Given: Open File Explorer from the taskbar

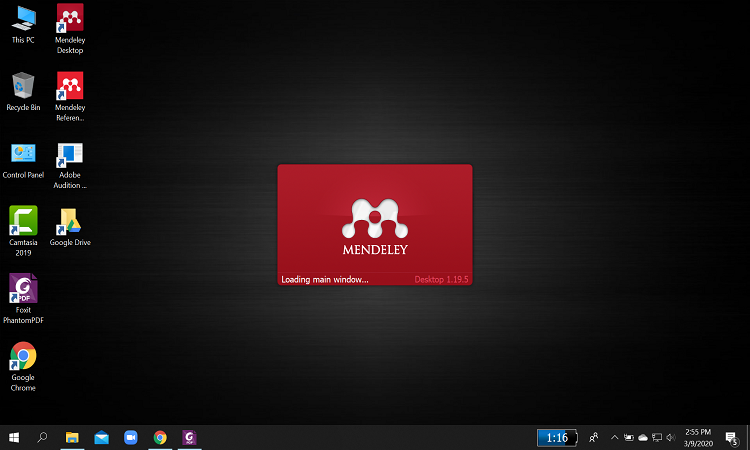Looking at the screenshot, I should 72,437.
